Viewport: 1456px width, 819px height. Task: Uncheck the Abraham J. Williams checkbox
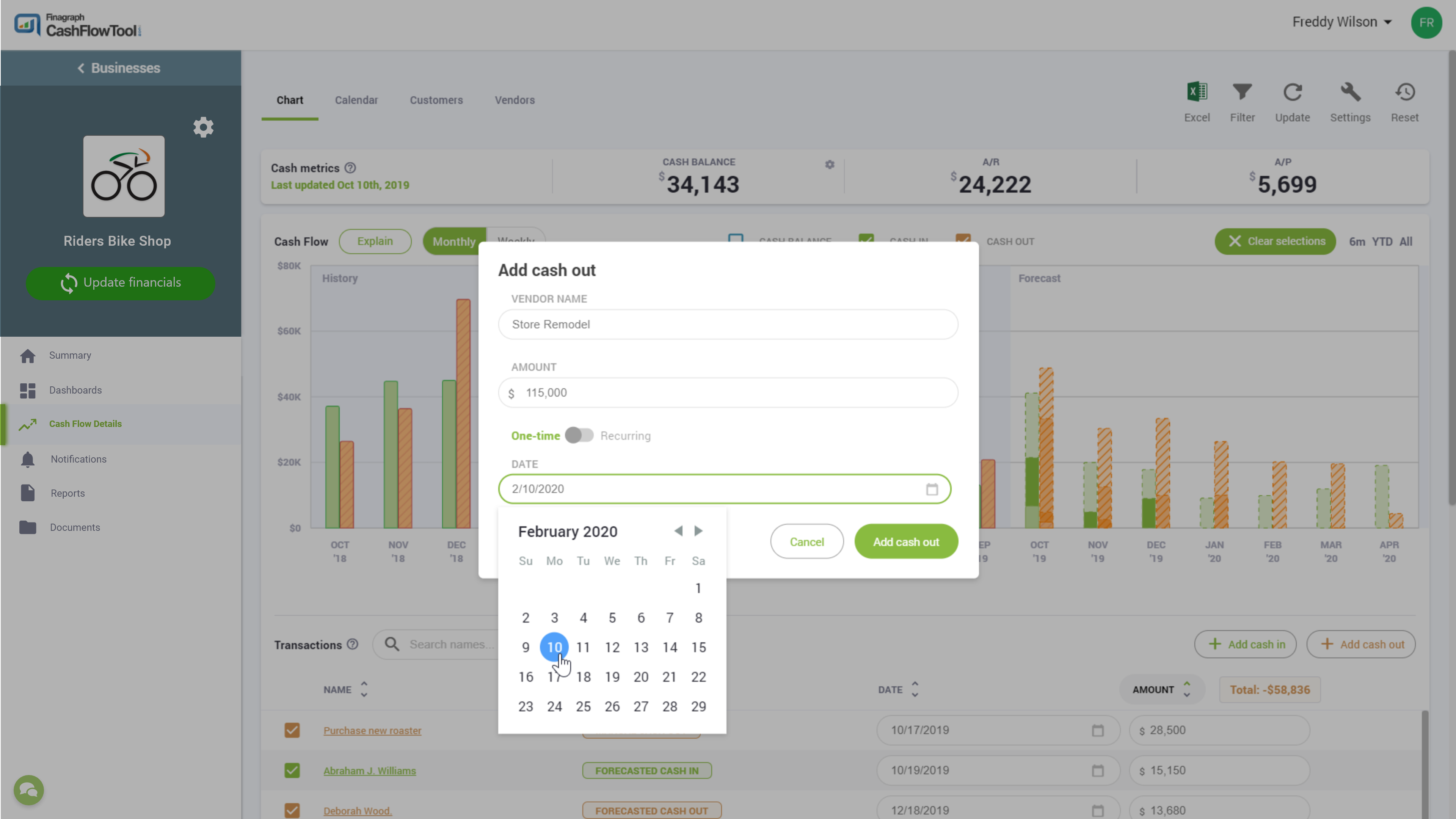click(292, 770)
